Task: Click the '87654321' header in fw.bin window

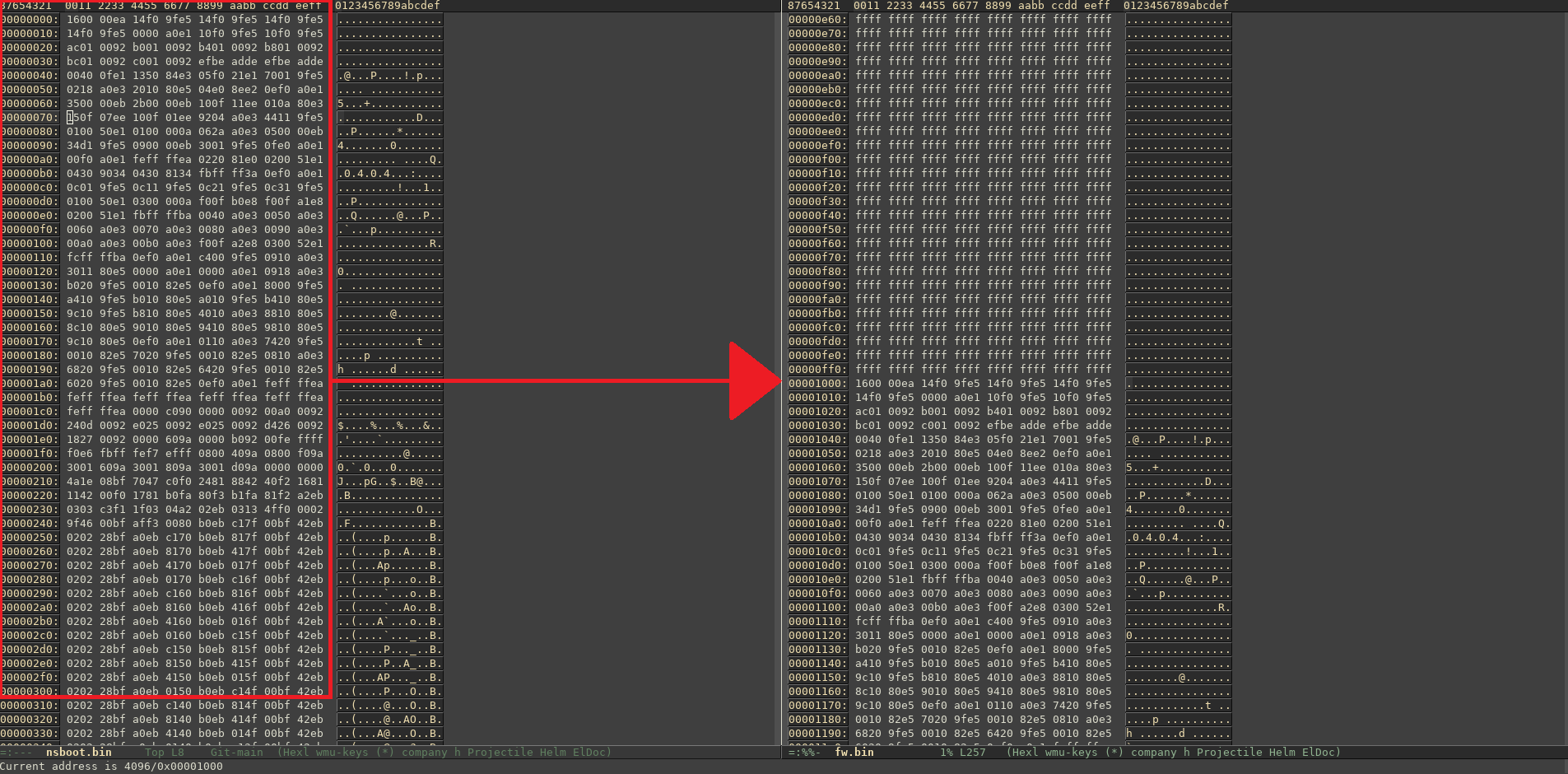Action: [x=814, y=6]
